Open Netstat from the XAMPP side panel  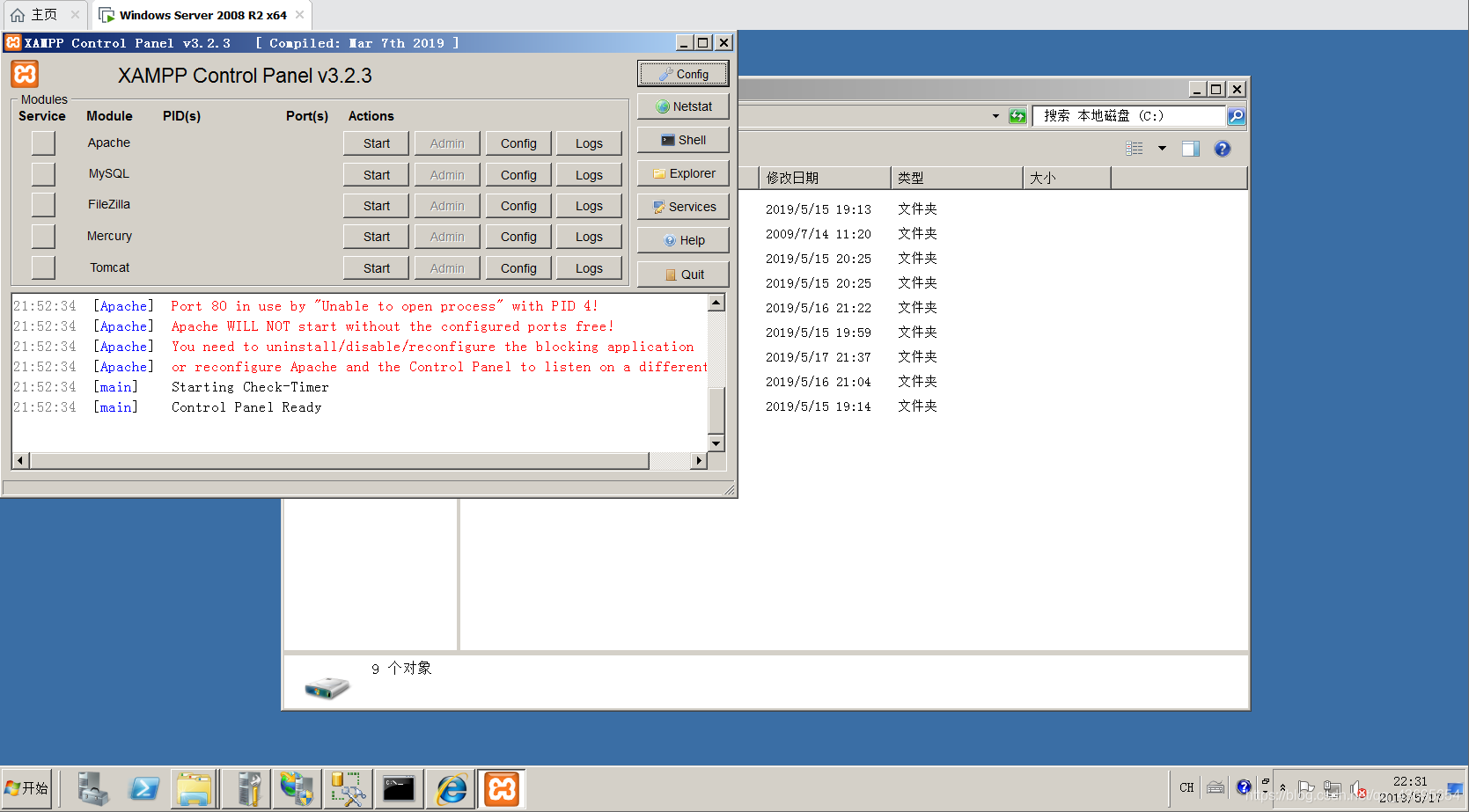pos(683,106)
